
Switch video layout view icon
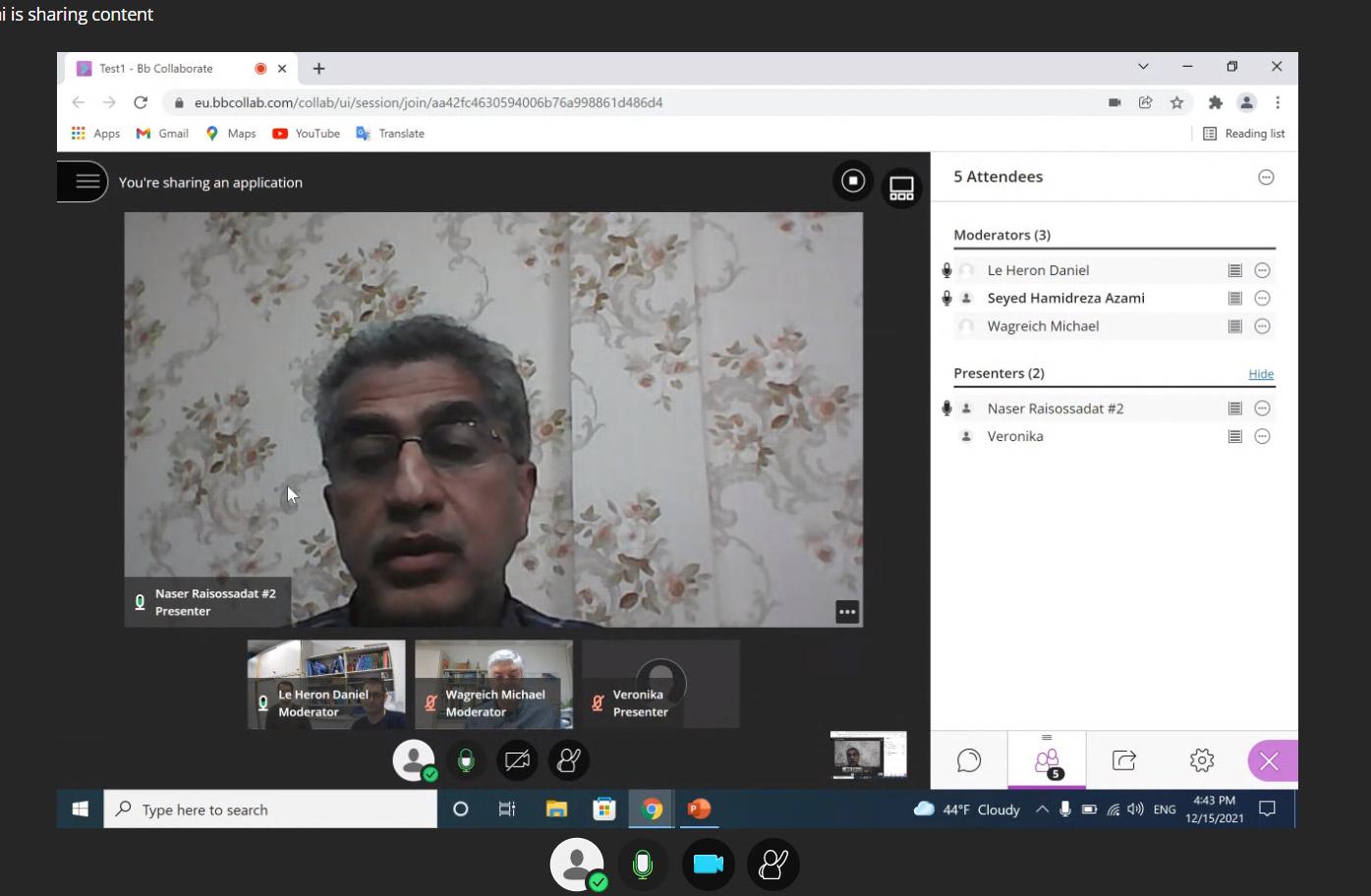901,188
